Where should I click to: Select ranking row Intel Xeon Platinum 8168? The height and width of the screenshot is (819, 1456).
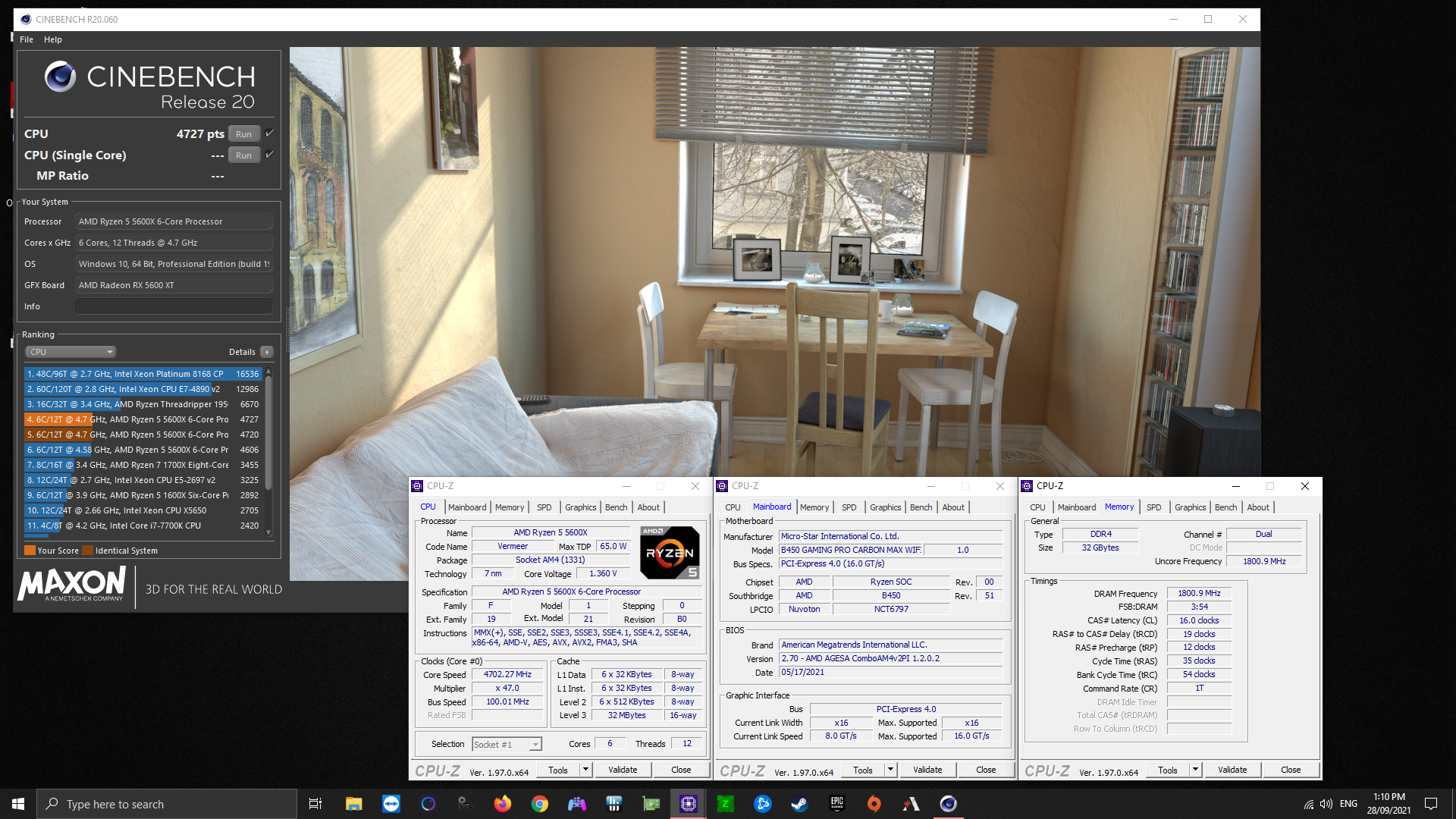(x=143, y=374)
